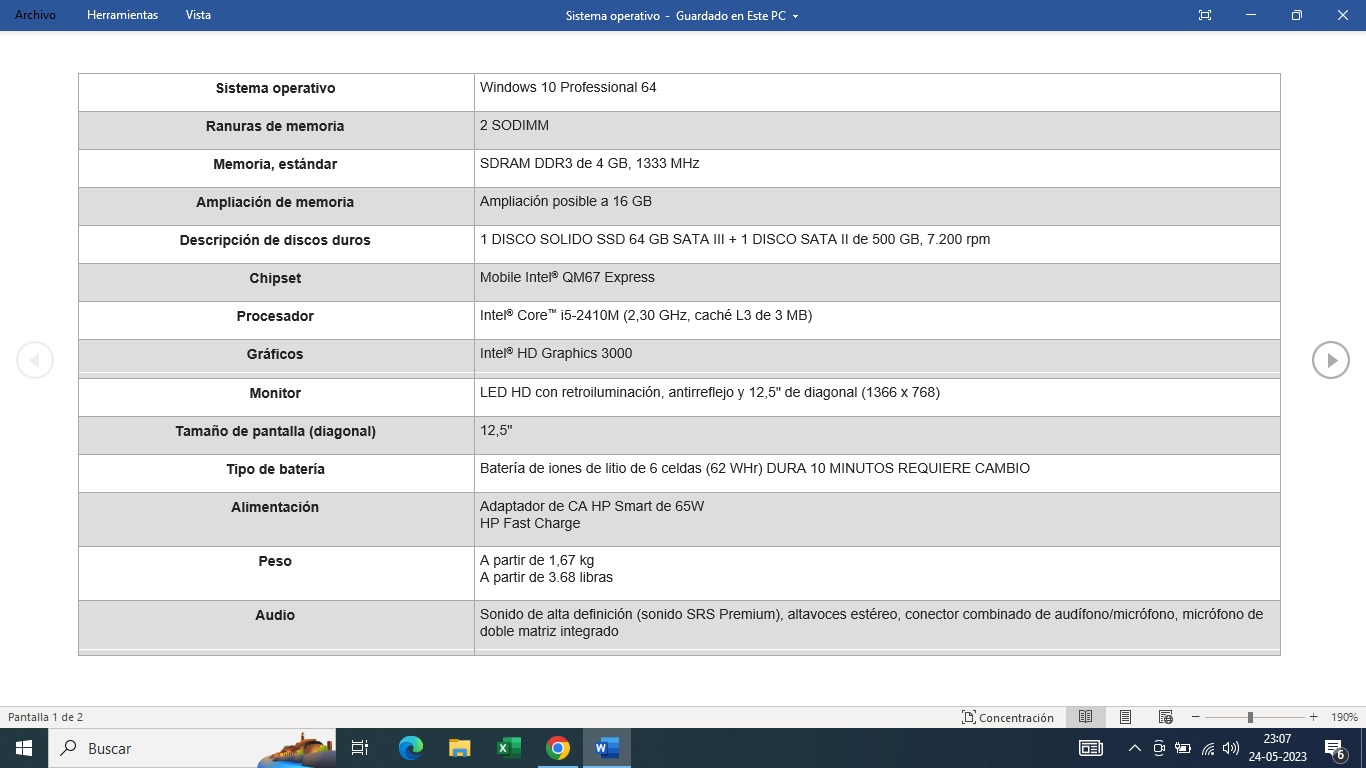Click the "Procesador" row label

[275, 316]
